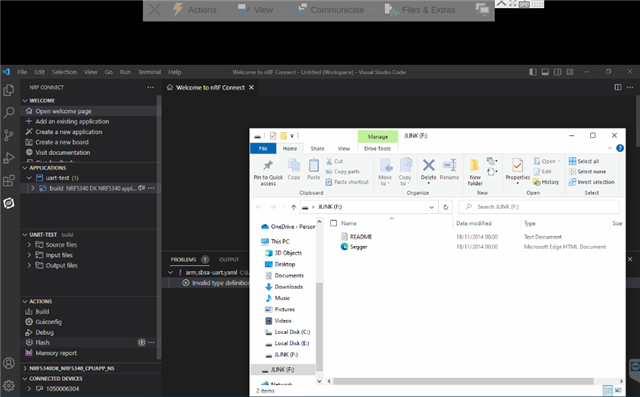Image resolution: width=640 pixels, height=397 pixels.
Task: Click Create a new board
Action: click(x=62, y=142)
